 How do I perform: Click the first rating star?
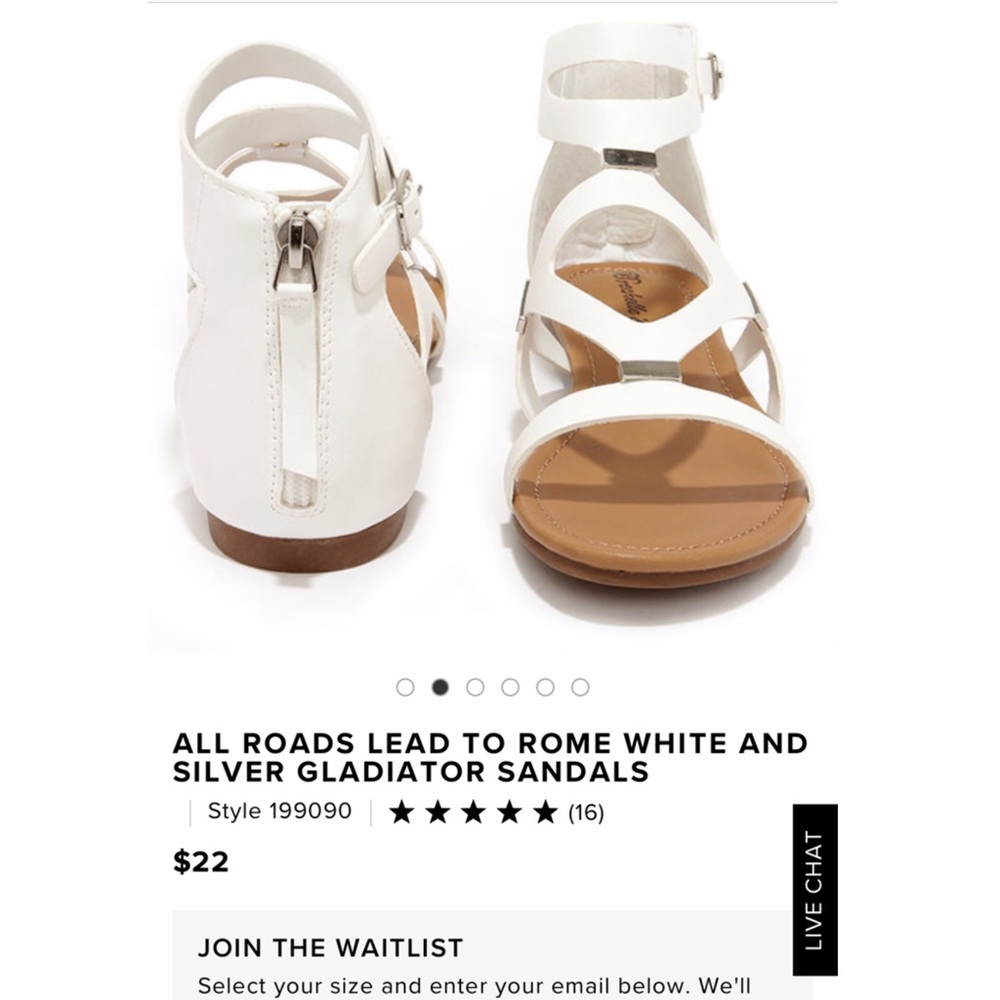(402, 812)
